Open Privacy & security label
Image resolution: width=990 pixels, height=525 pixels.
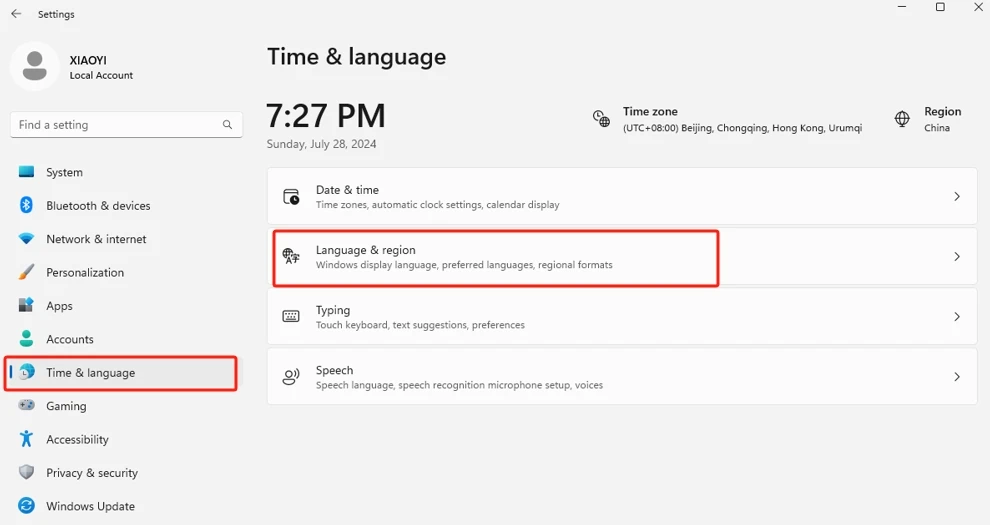[92, 473]
